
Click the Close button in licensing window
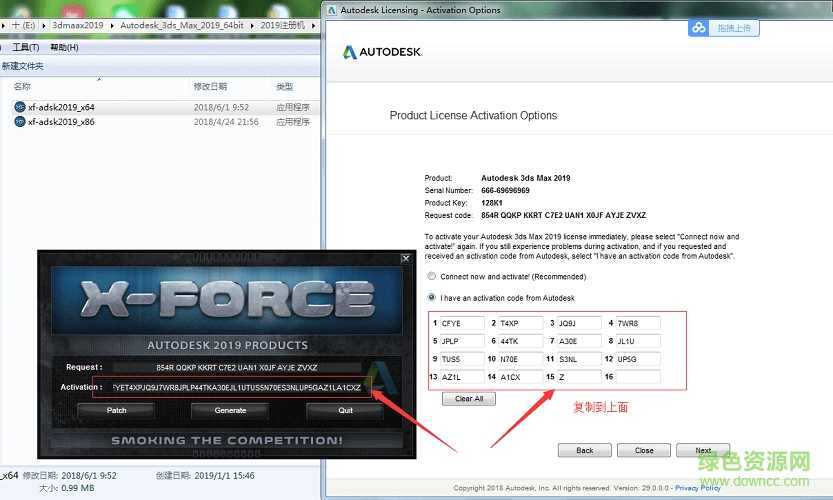(644, 450)
